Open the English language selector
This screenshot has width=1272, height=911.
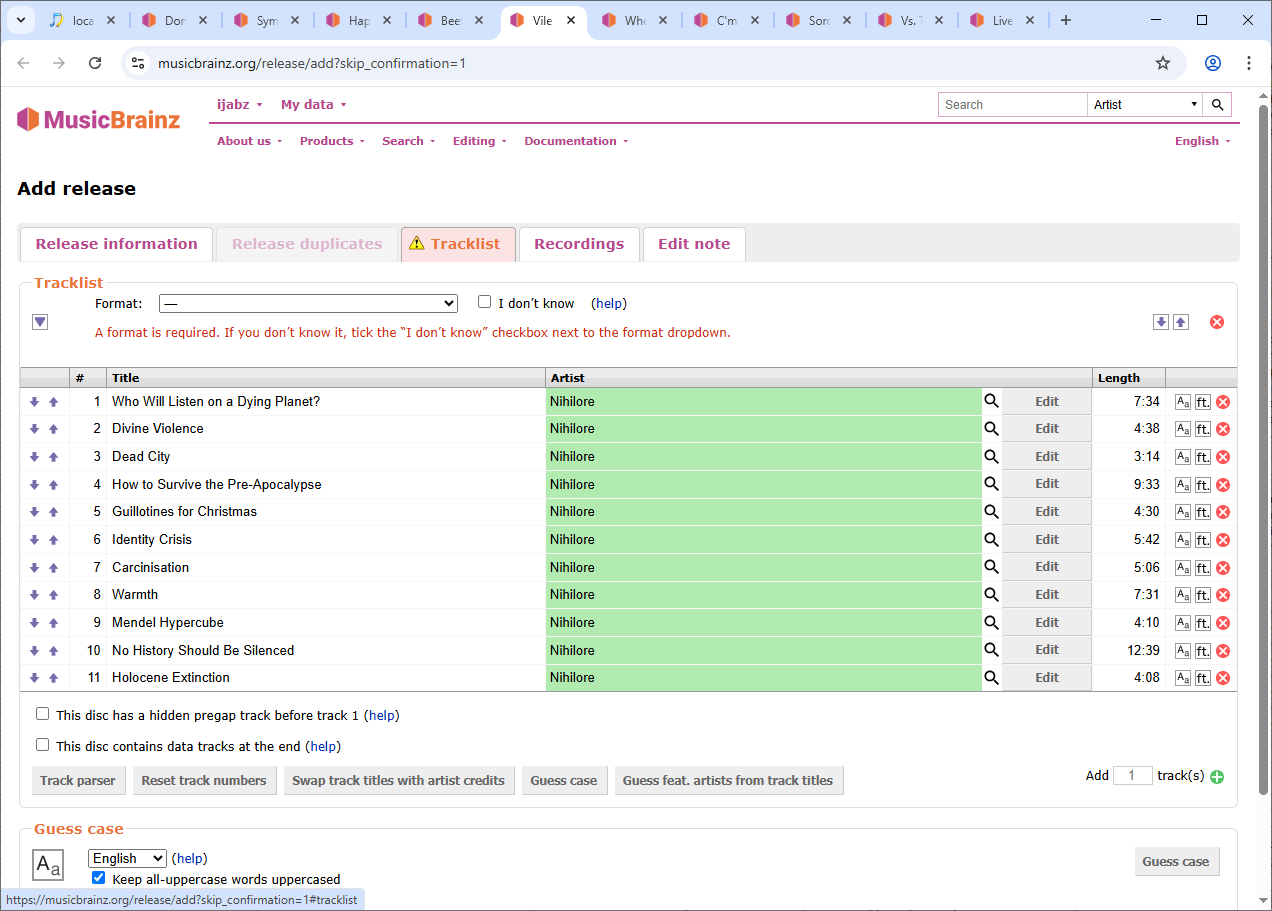[x=1203, y=141]
